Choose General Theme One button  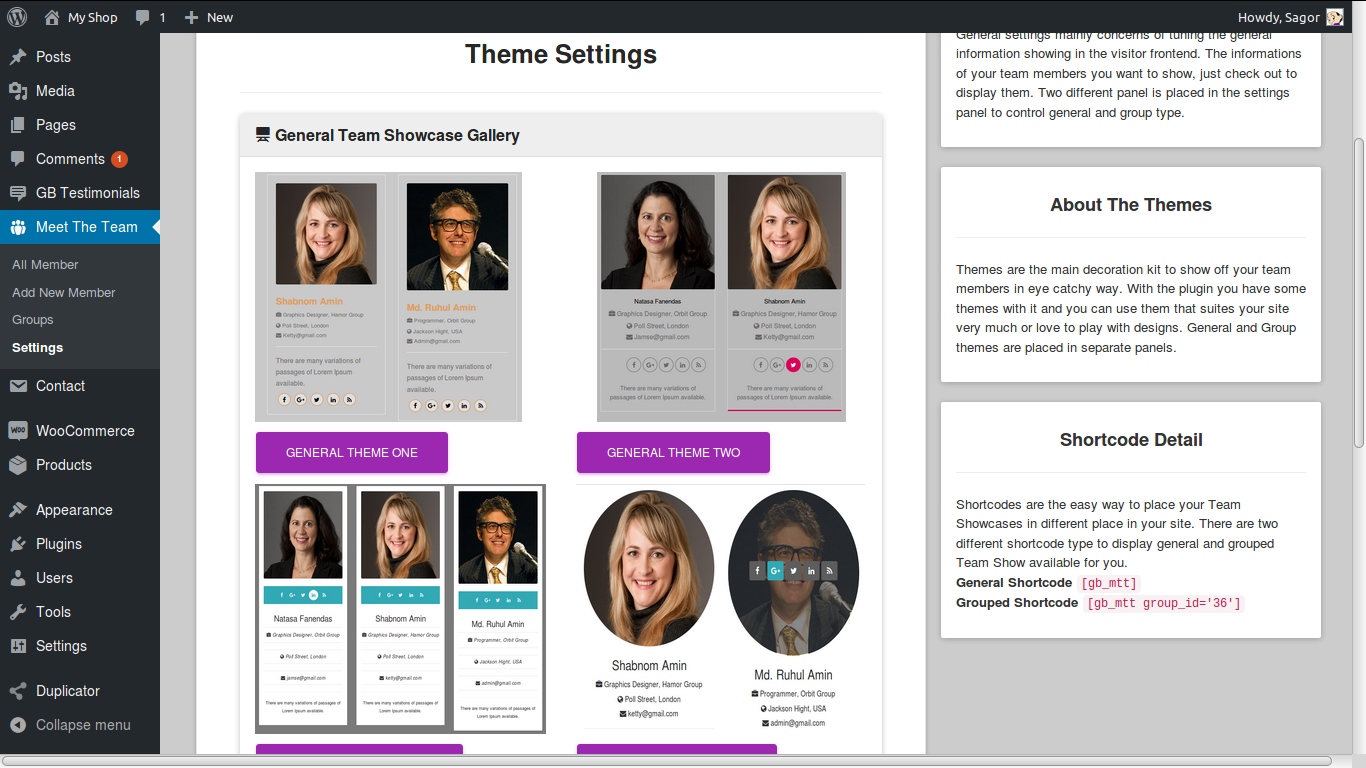[352, 453]
